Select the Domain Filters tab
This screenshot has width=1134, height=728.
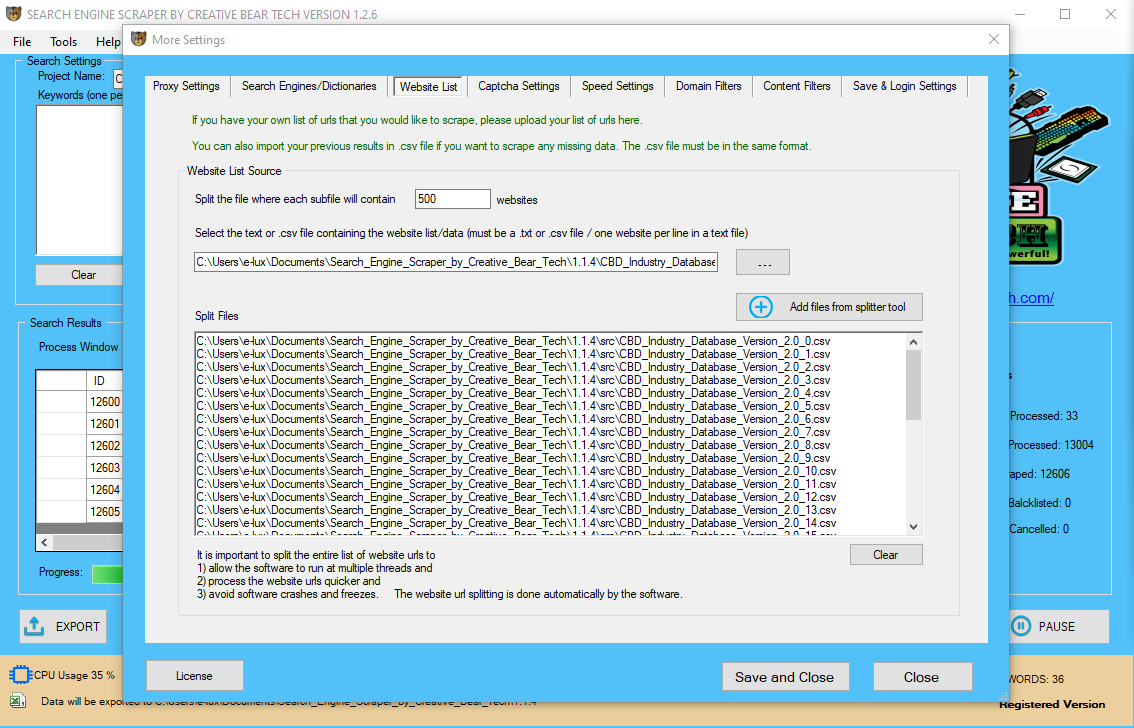[x=708, y=86]
